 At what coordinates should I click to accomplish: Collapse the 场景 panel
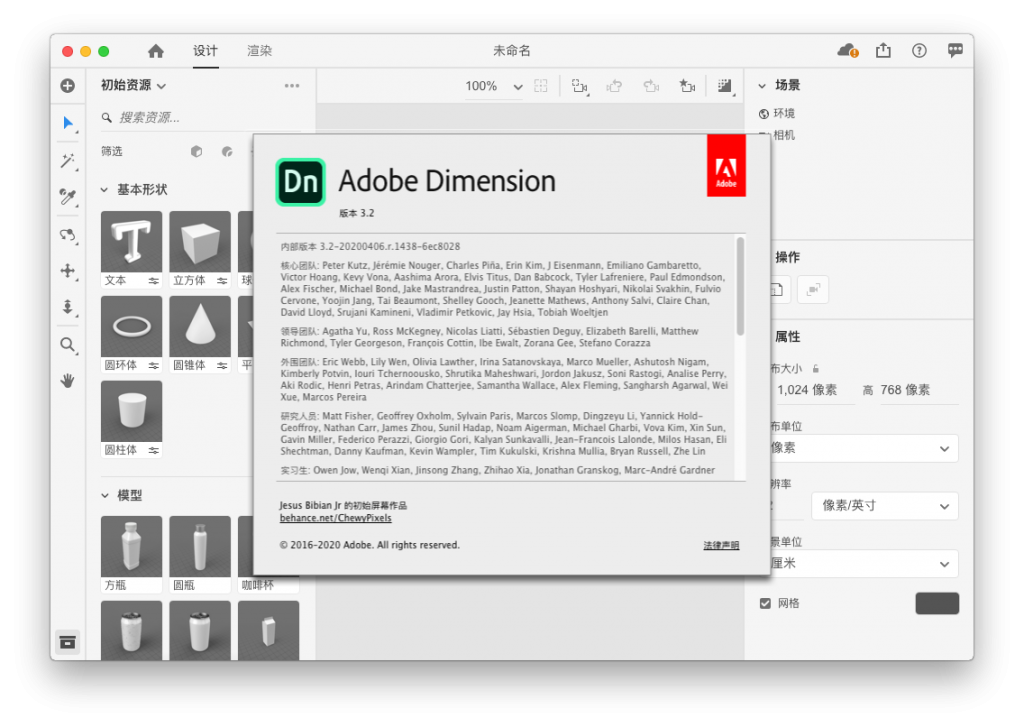tap(762, 86)
